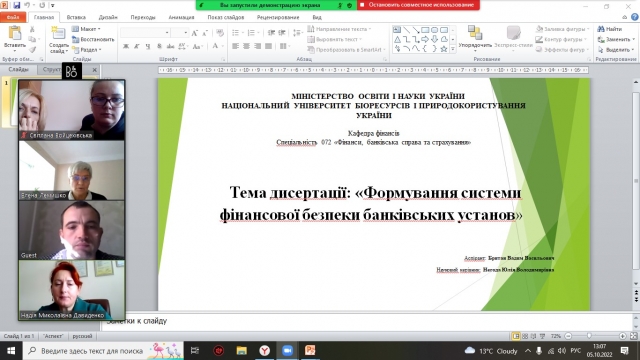Open Arrange (Упорядочить) dropdown

point(475,39)
